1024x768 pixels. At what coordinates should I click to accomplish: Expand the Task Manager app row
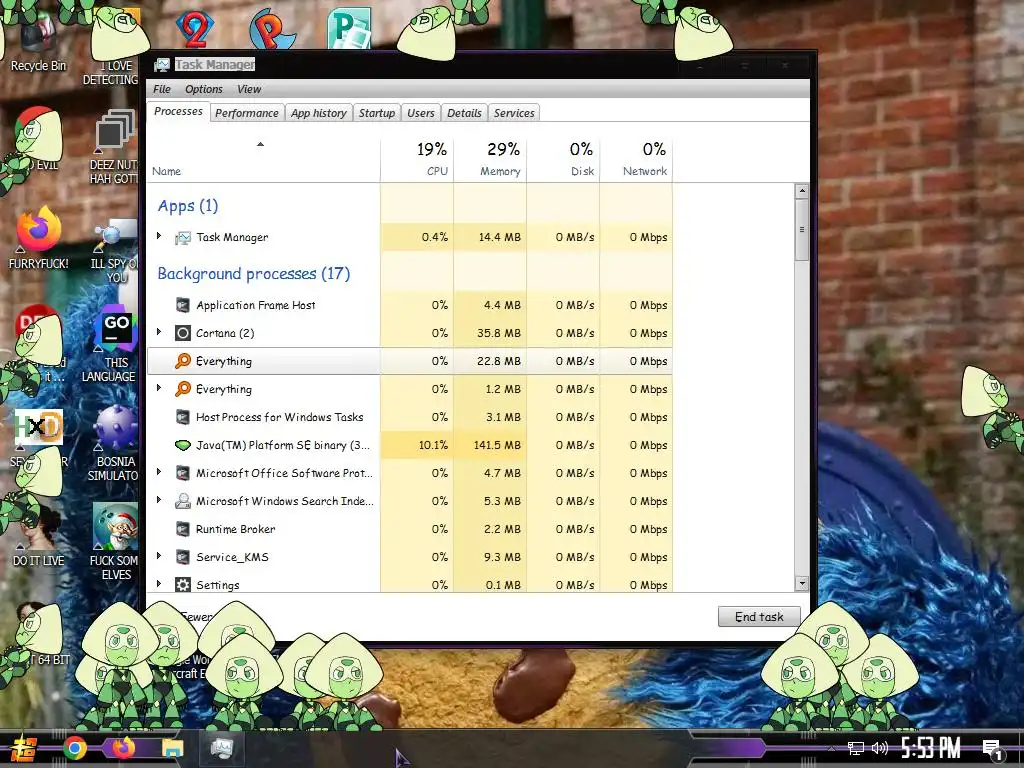pyautogui.click(x=159, y=236)
